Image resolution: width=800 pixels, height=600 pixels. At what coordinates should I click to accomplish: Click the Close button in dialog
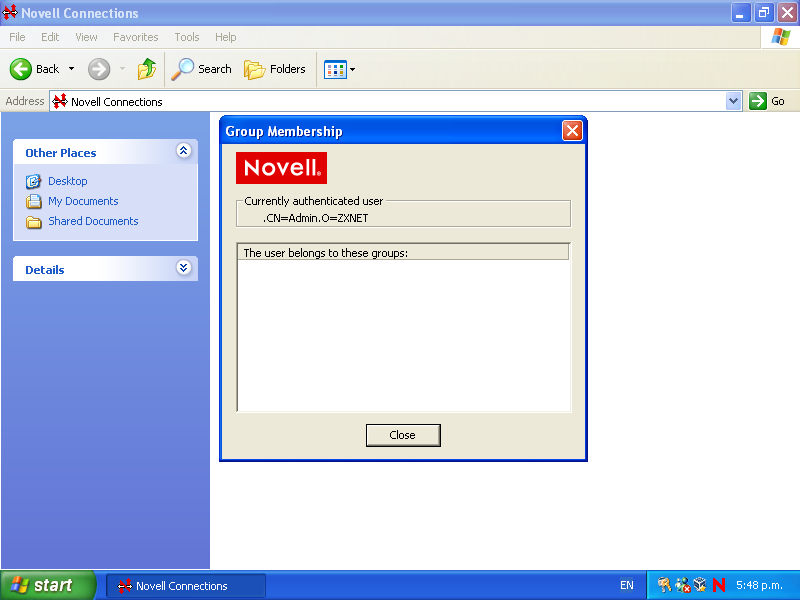coord(403,435)
